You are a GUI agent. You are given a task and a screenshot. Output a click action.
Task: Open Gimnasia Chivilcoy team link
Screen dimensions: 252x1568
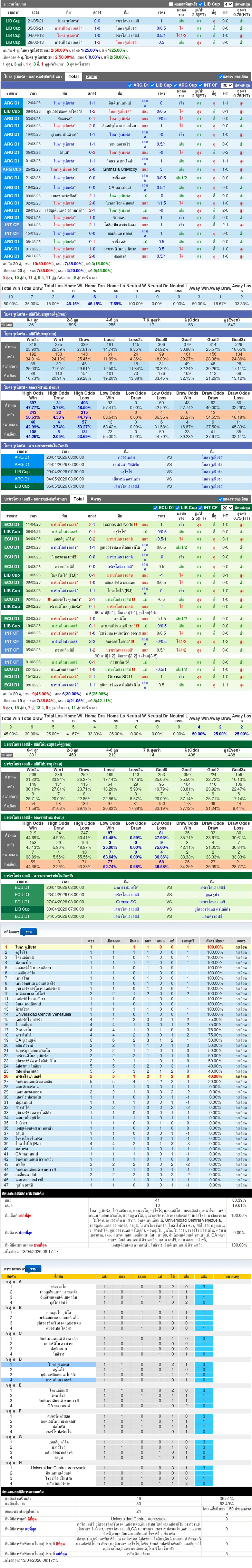(120, 169)
